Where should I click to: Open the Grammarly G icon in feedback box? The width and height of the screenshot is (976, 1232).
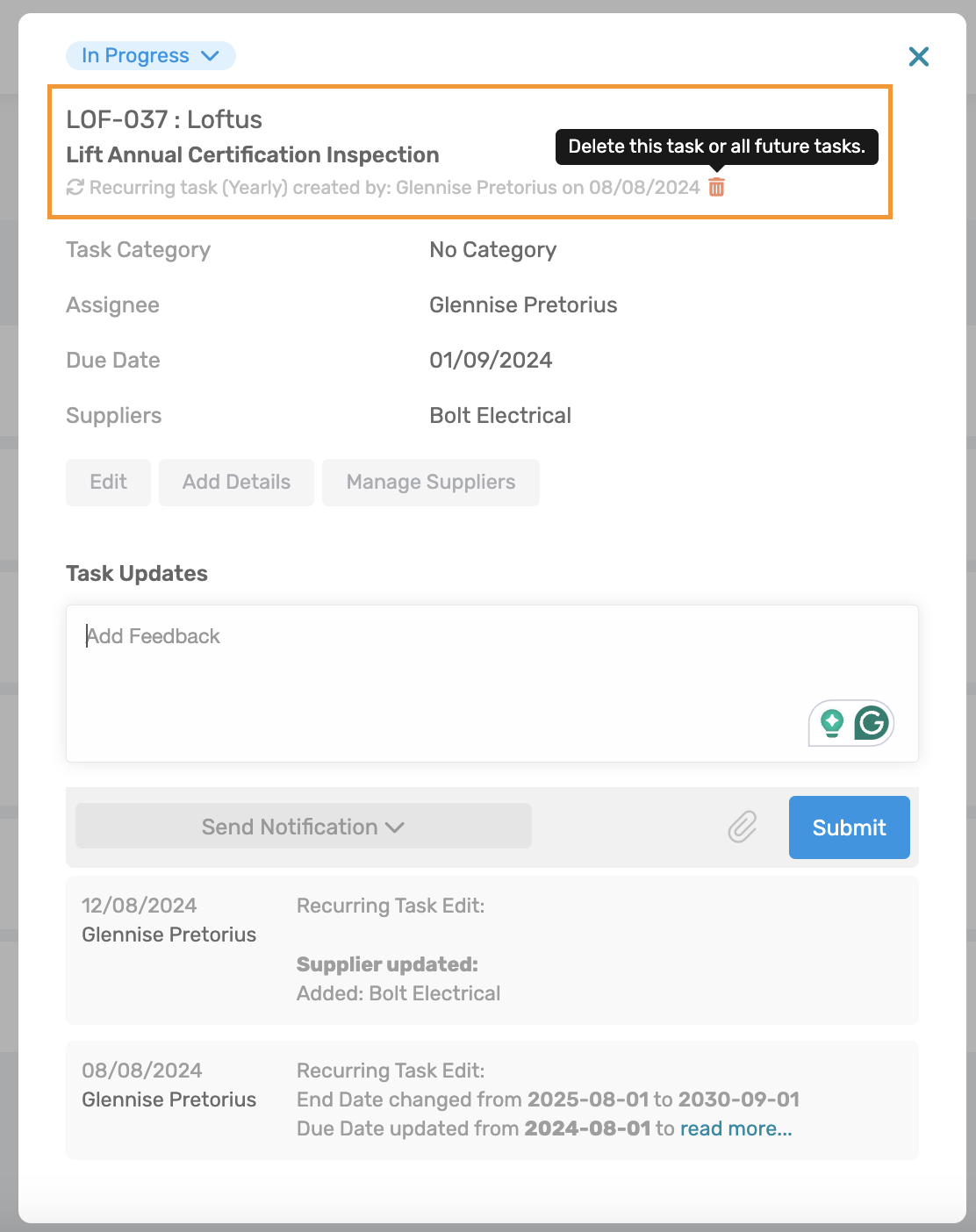pyautogui.click(x=872, y=723)
